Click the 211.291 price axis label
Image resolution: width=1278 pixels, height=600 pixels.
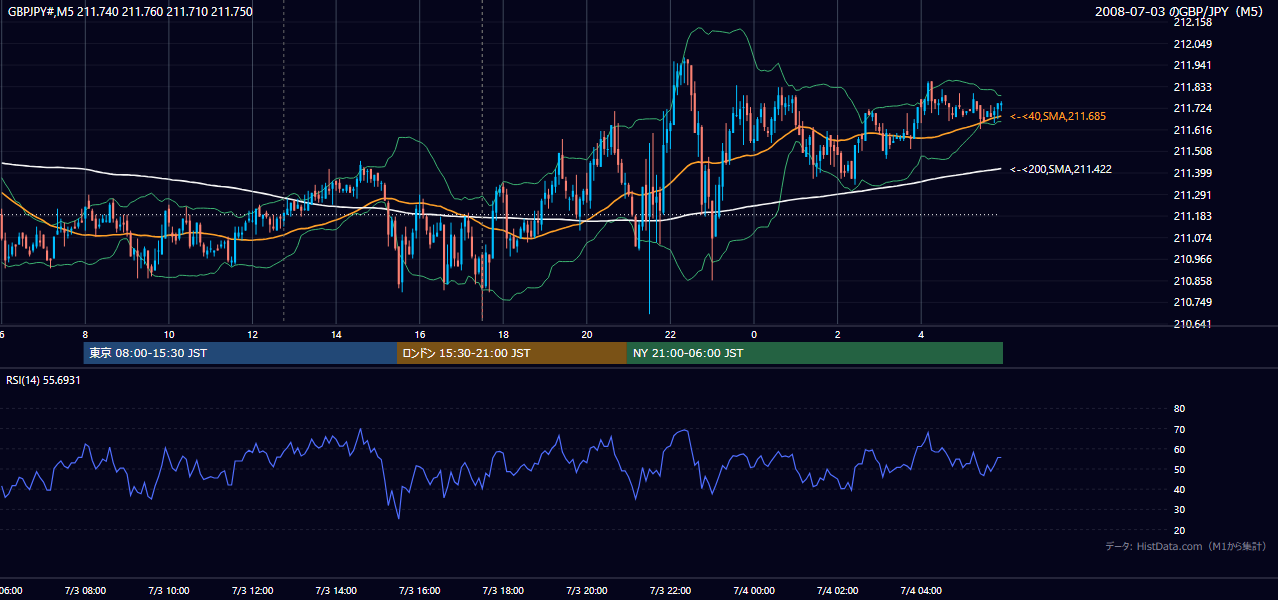click(1192, 195)
